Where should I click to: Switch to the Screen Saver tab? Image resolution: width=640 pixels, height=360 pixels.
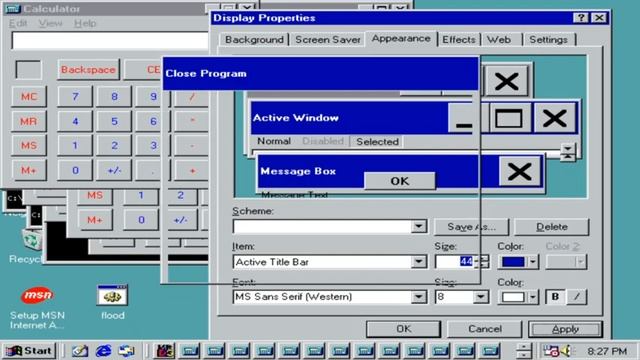[328, 40]
